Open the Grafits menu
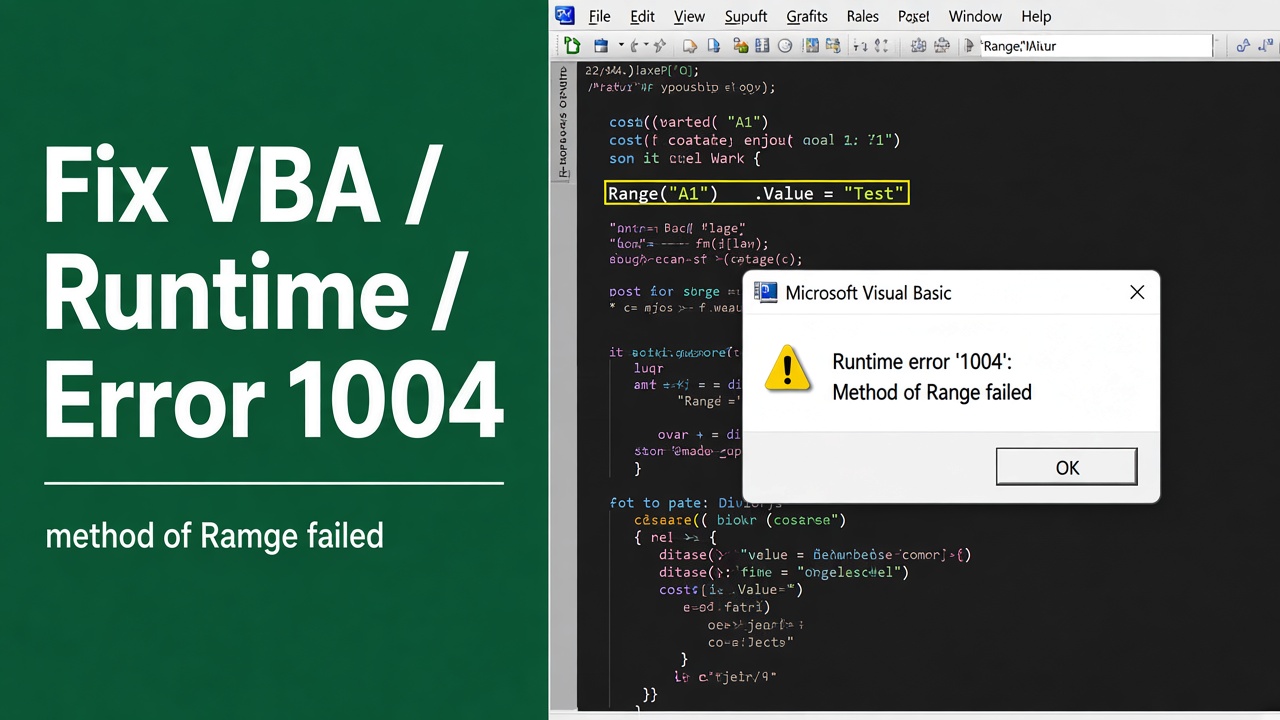 (806, 16)
